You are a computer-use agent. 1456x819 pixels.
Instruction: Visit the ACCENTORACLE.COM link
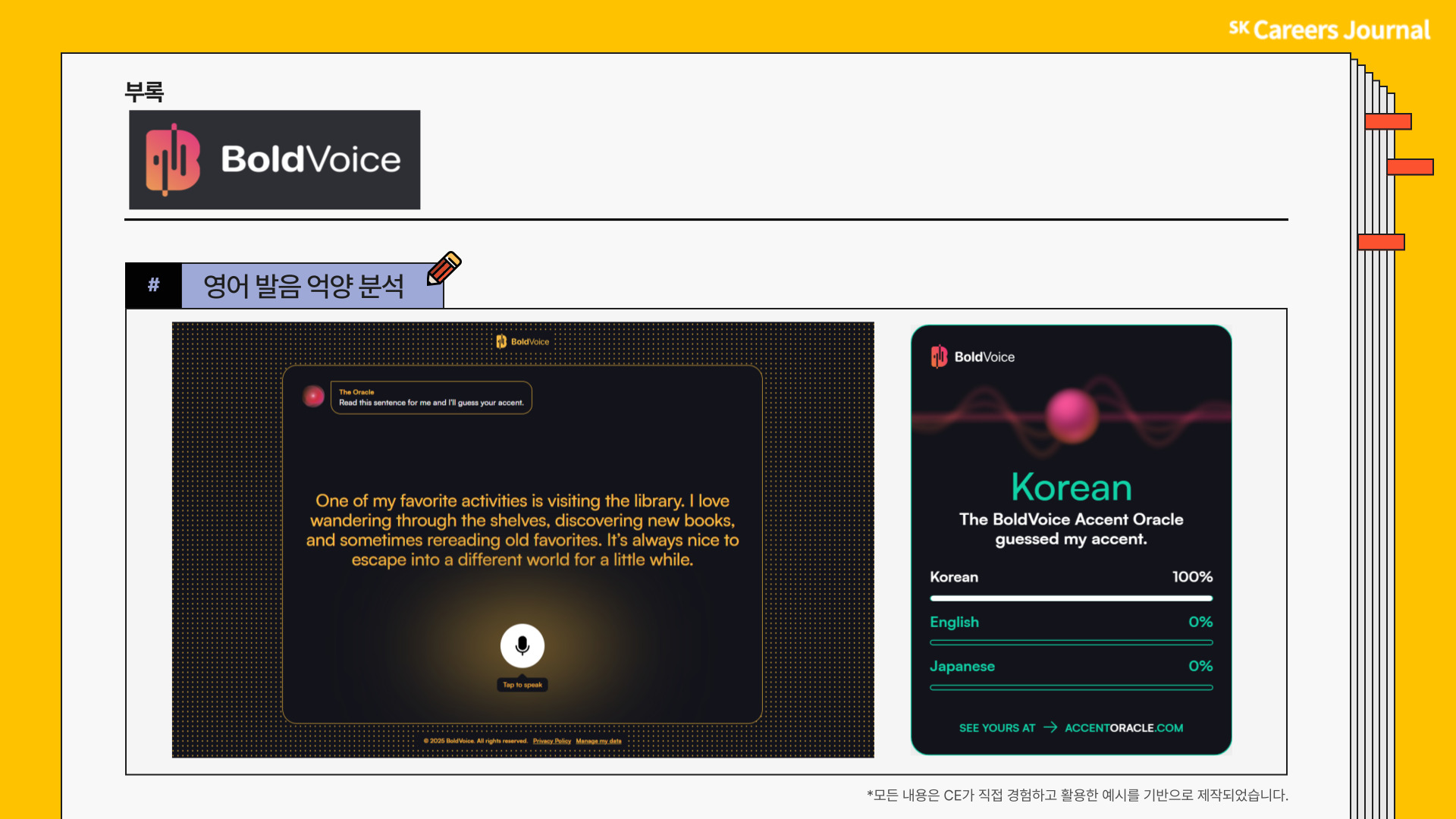pos(1123,727)
